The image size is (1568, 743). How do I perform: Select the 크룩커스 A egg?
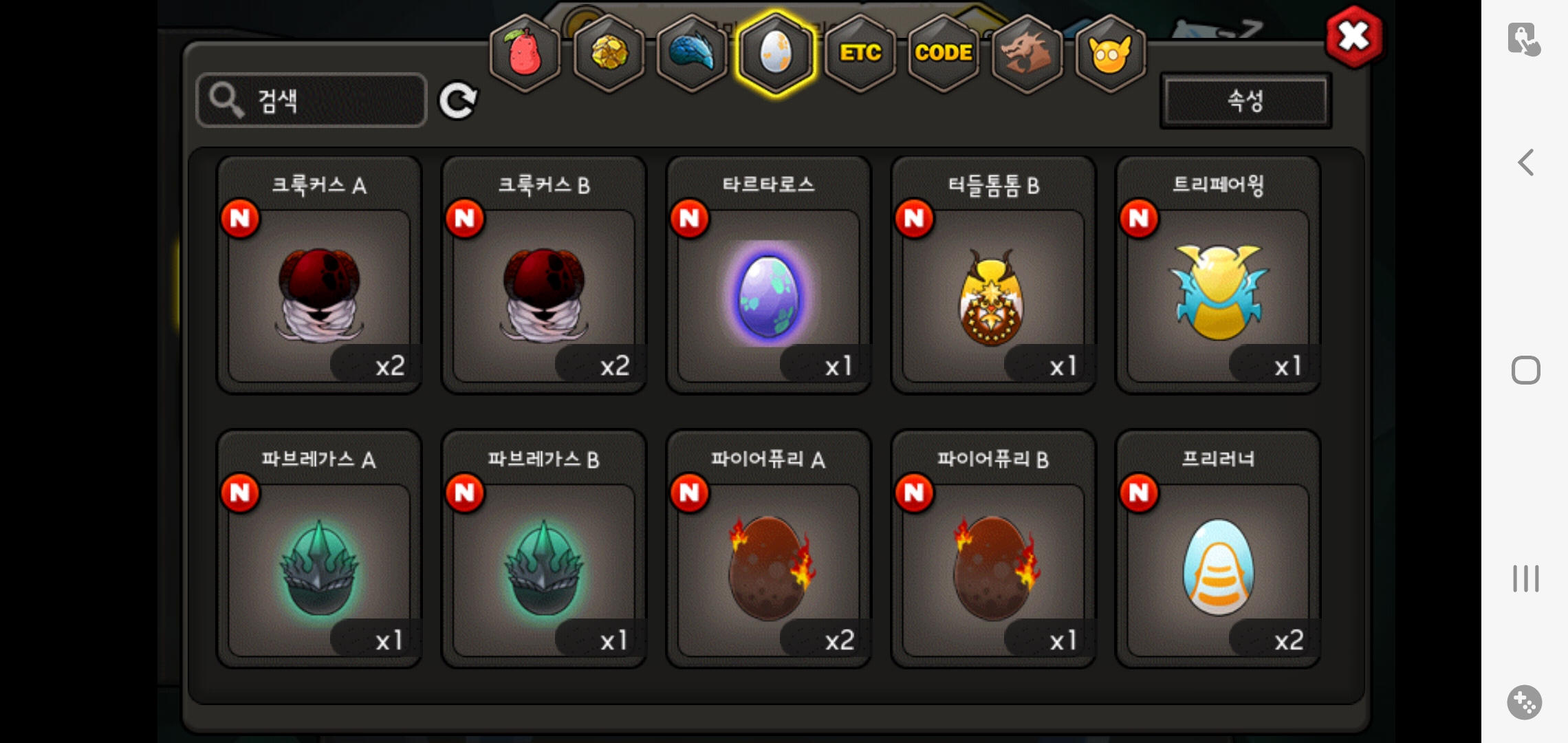(319, 275)
